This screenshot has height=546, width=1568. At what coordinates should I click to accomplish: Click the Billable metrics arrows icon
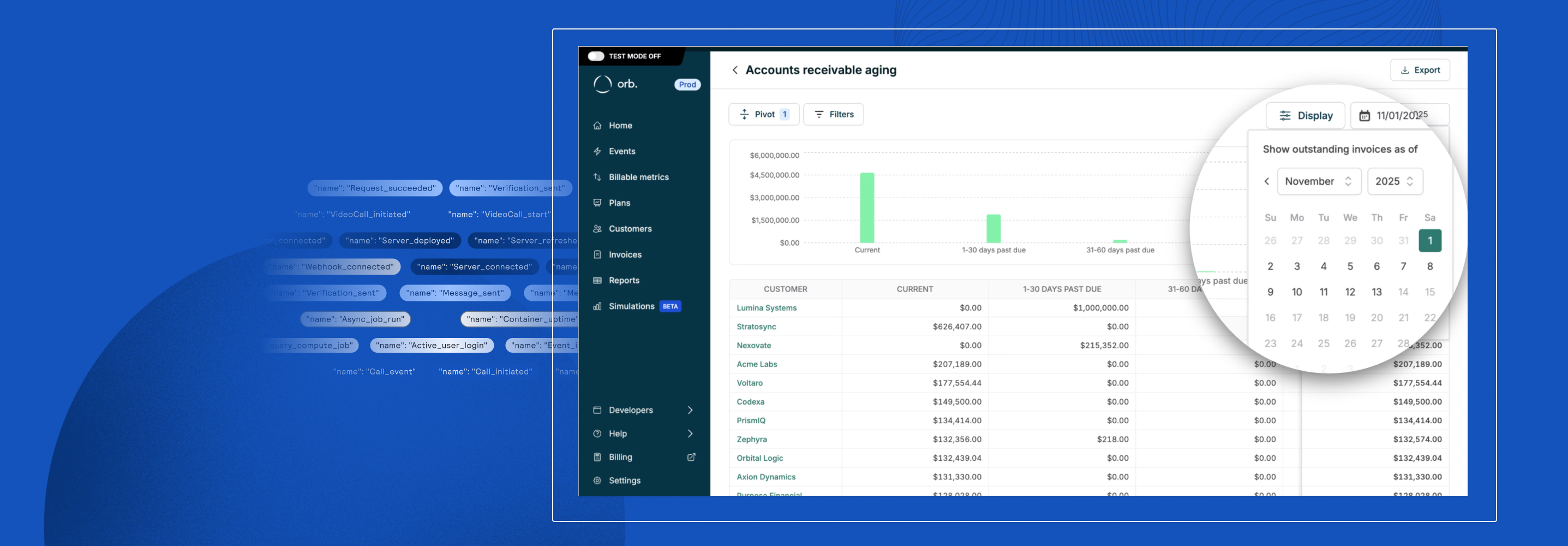pyautogui.click(x=597, y=177)
